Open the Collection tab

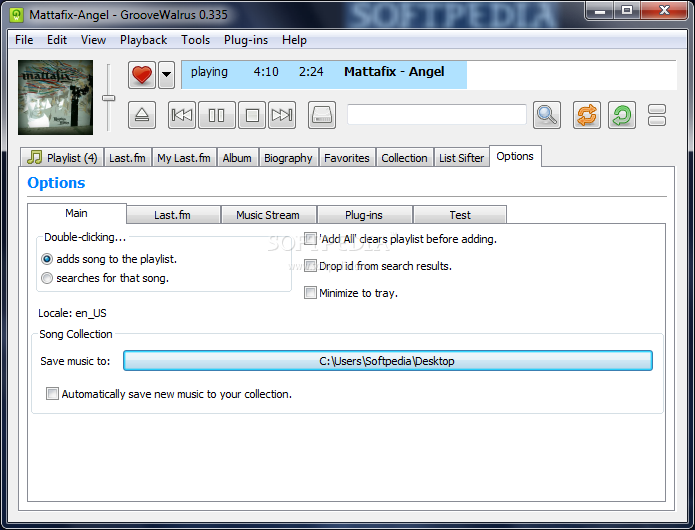[405, 158]
